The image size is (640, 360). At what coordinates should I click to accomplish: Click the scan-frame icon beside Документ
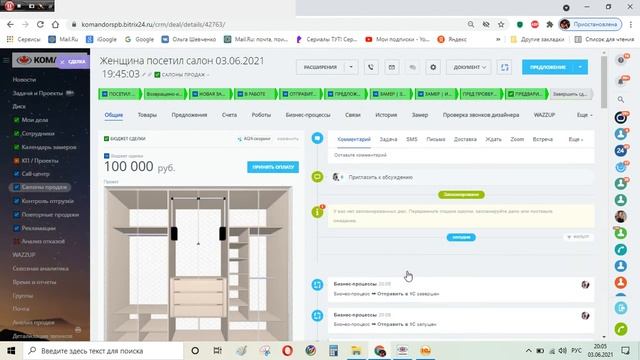504,67
